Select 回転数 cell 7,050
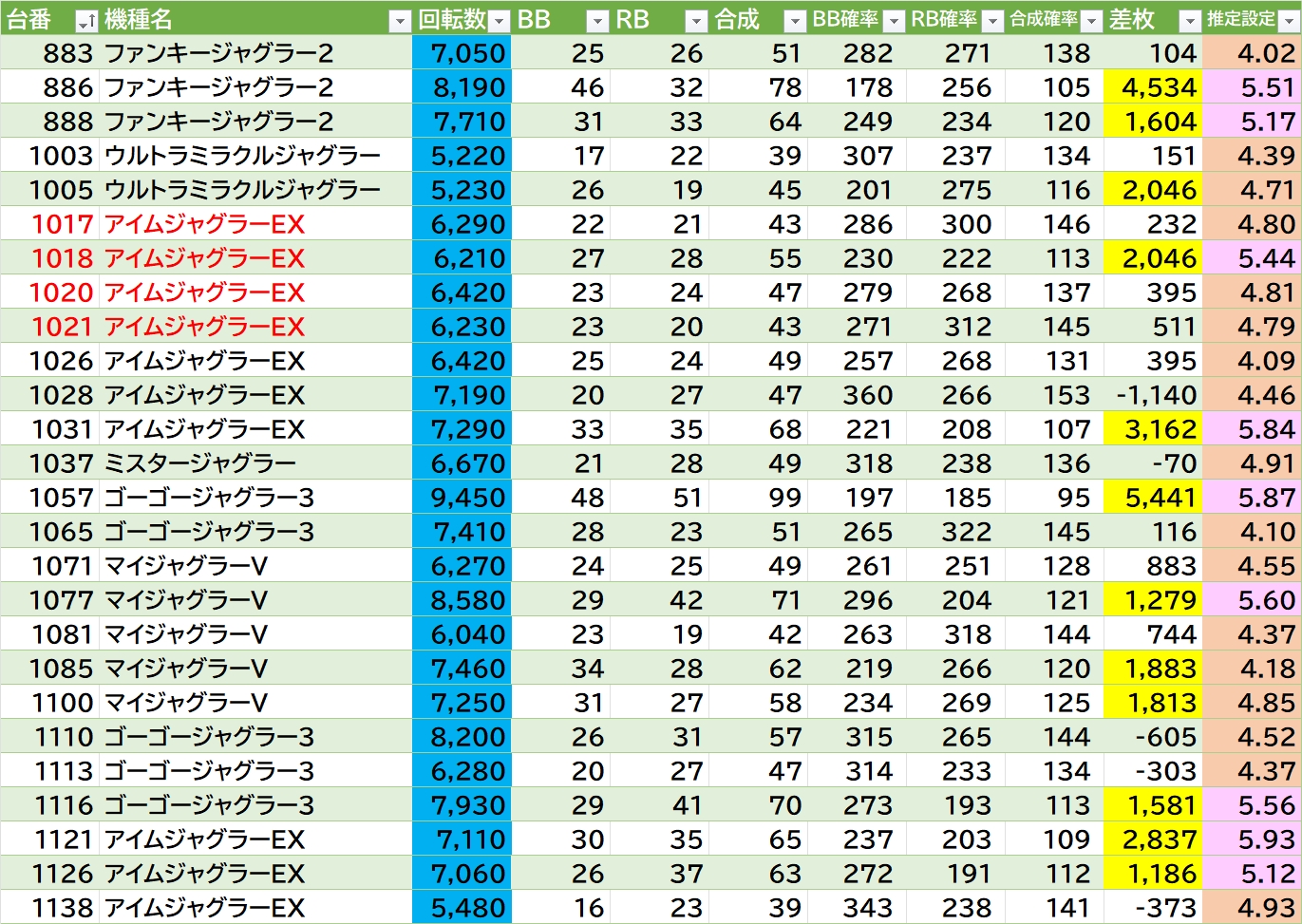The height and width of the screenshot is (924, 1302). pyautogui.click(x=462, y=53)
